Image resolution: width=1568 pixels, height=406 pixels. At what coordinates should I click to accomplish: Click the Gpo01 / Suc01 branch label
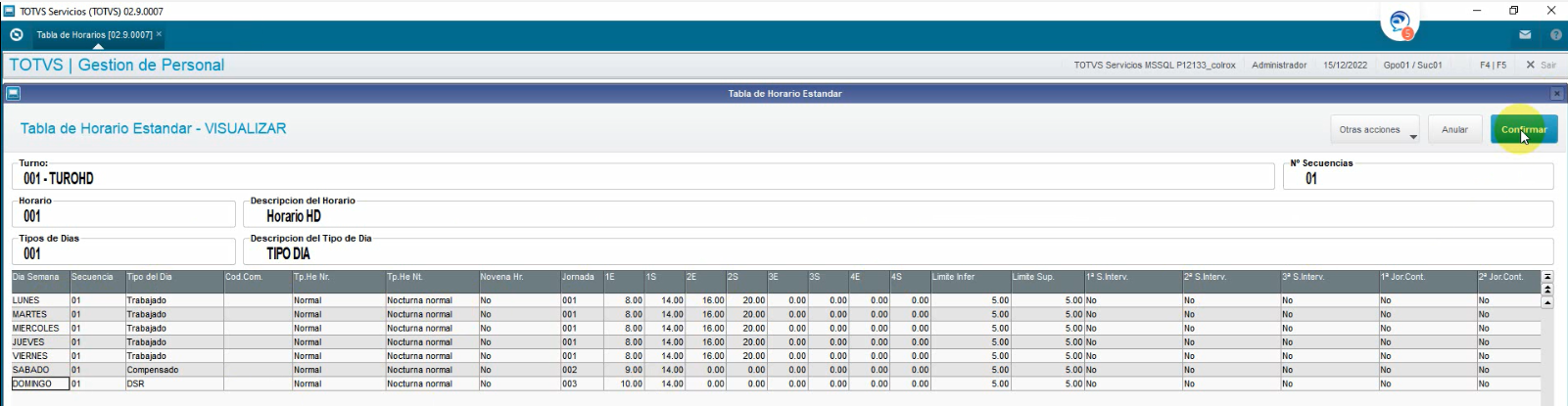(x=1412, y=65)
